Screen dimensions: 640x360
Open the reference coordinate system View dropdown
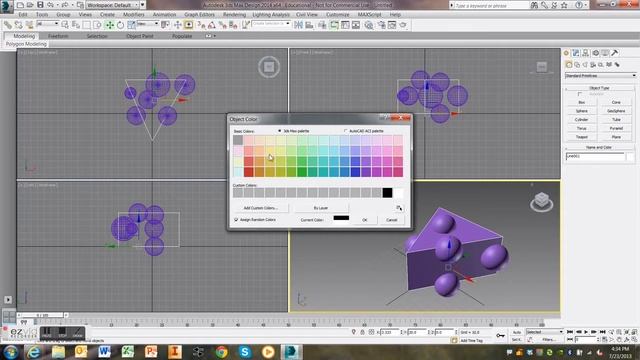click(x=147, y=24)
